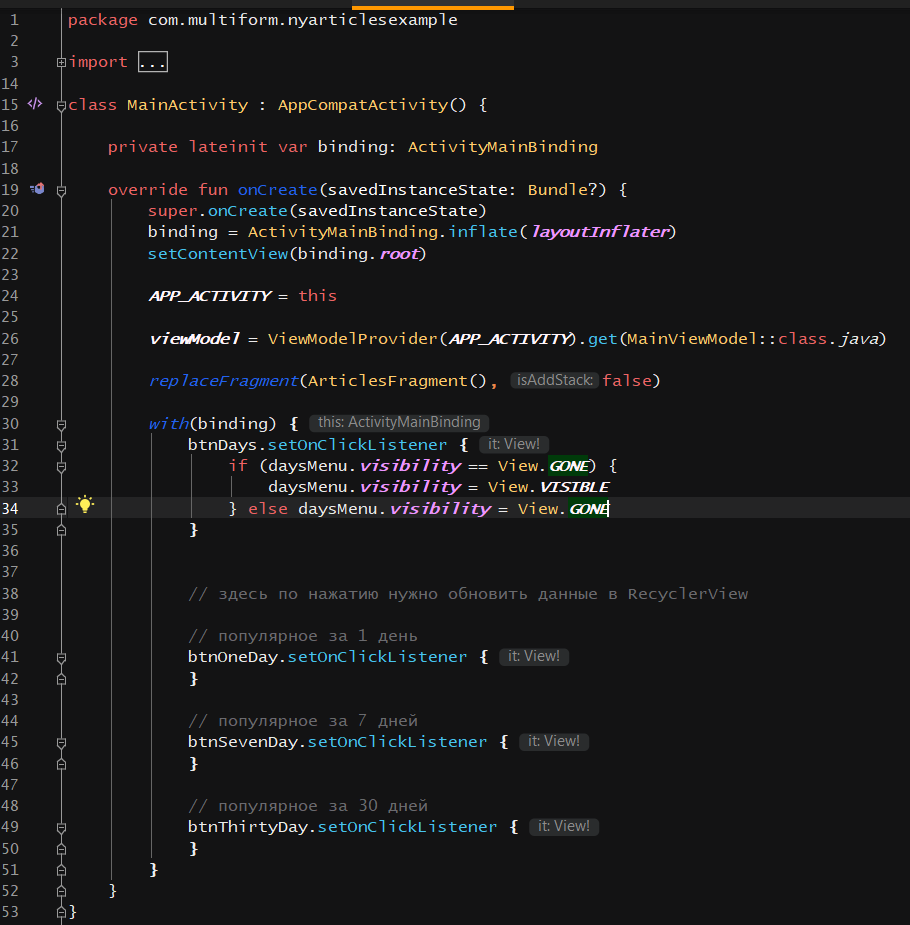Click ArticlesFragment() on line 28

click(x=397, y=381)
